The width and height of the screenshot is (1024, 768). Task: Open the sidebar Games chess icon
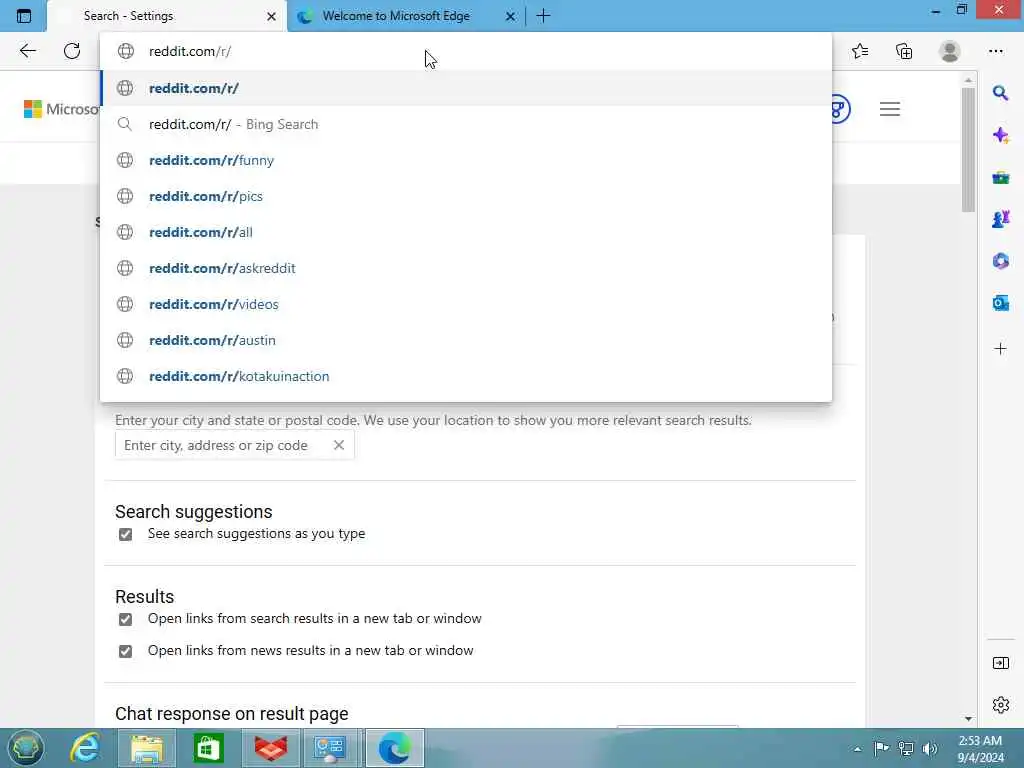(1000, 219)
